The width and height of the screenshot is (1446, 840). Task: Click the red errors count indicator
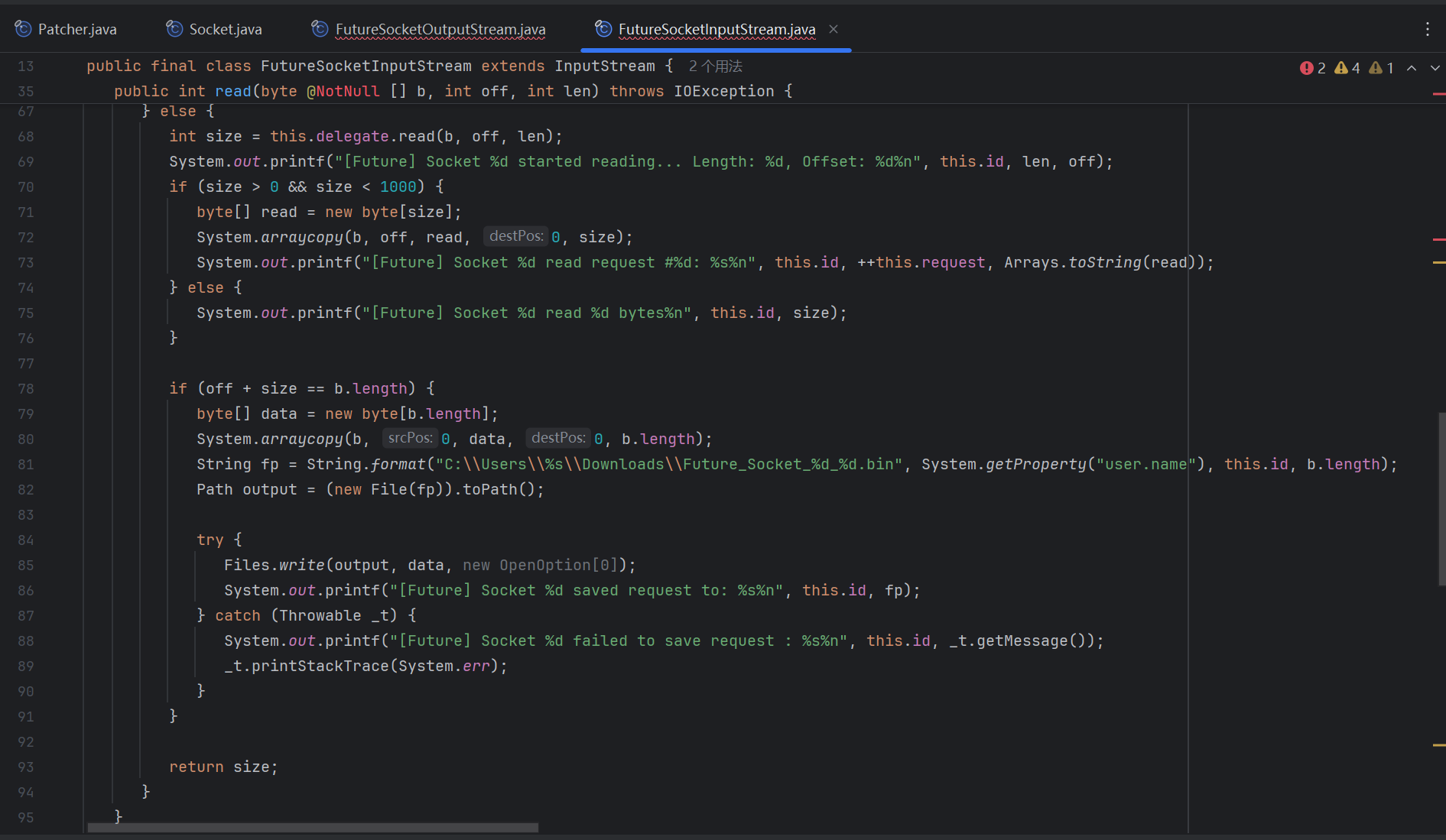1312,68
